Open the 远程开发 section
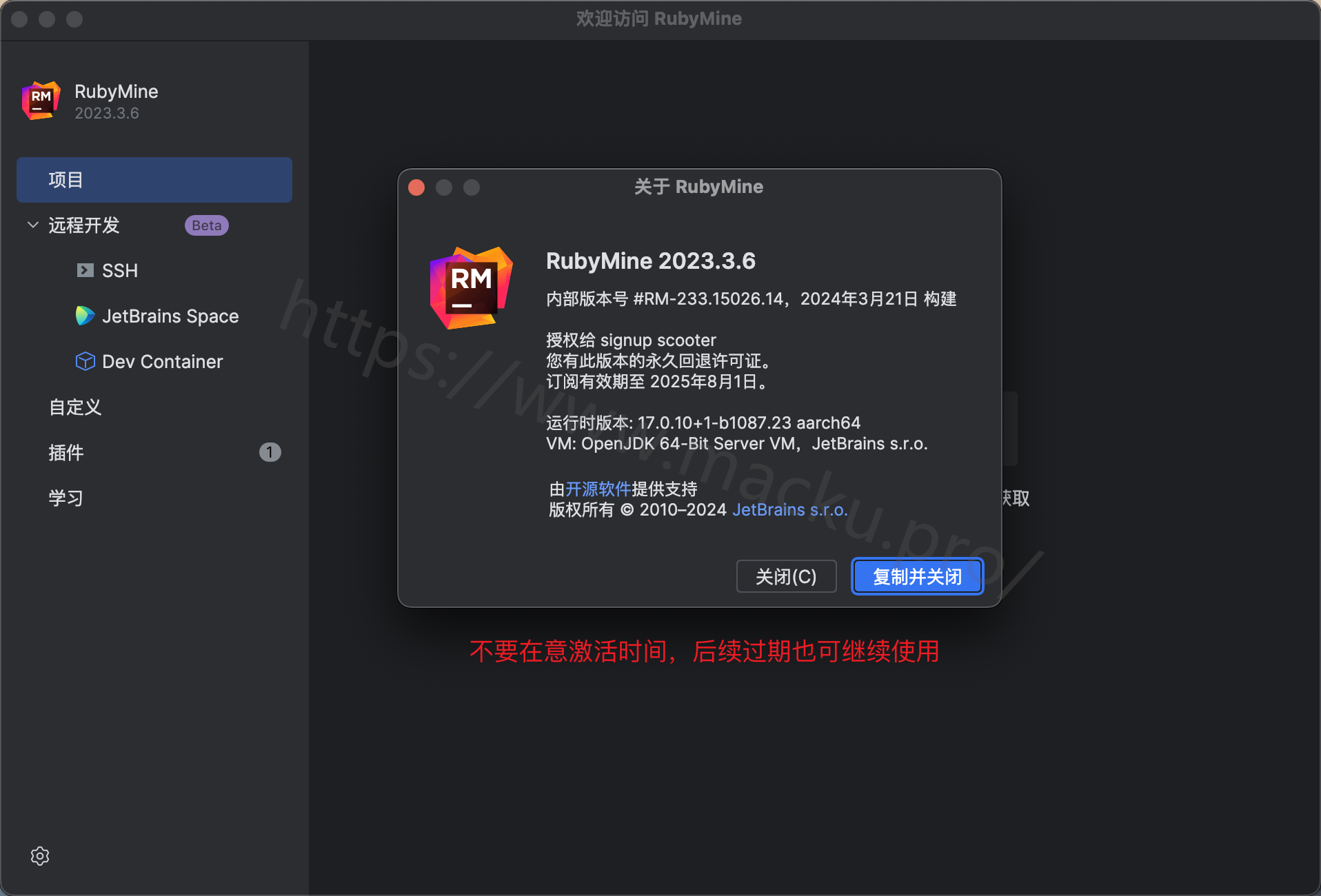Image resolution: width=1321 pixels, height=896 pixels. coord(84,225)
